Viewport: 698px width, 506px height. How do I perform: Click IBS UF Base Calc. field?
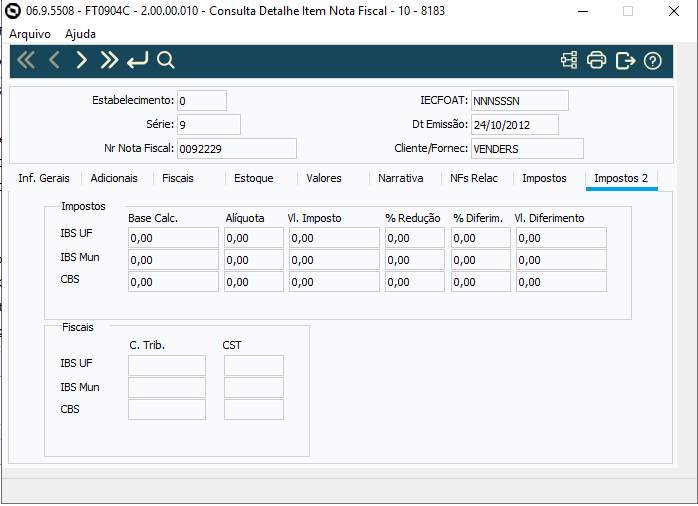point(173,238)
